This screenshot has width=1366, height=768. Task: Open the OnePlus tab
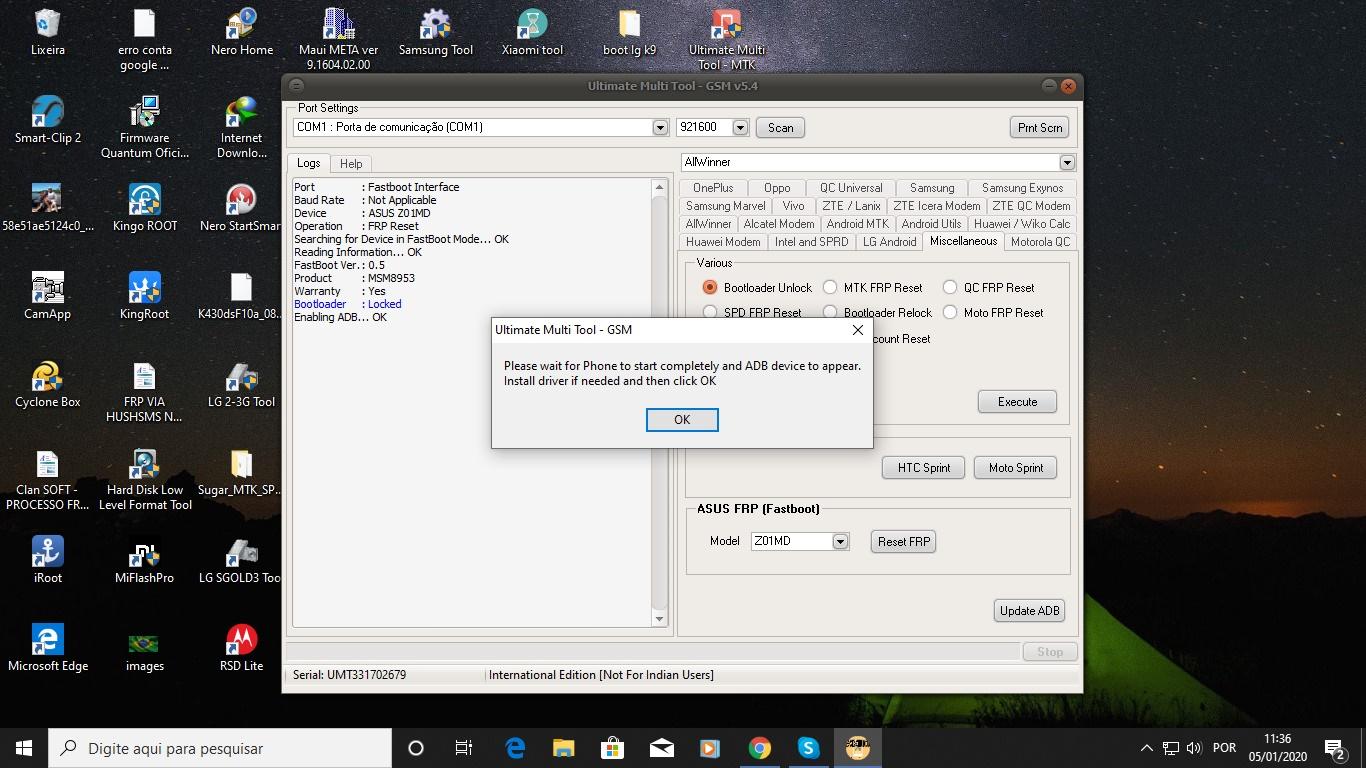pos(713,188)
